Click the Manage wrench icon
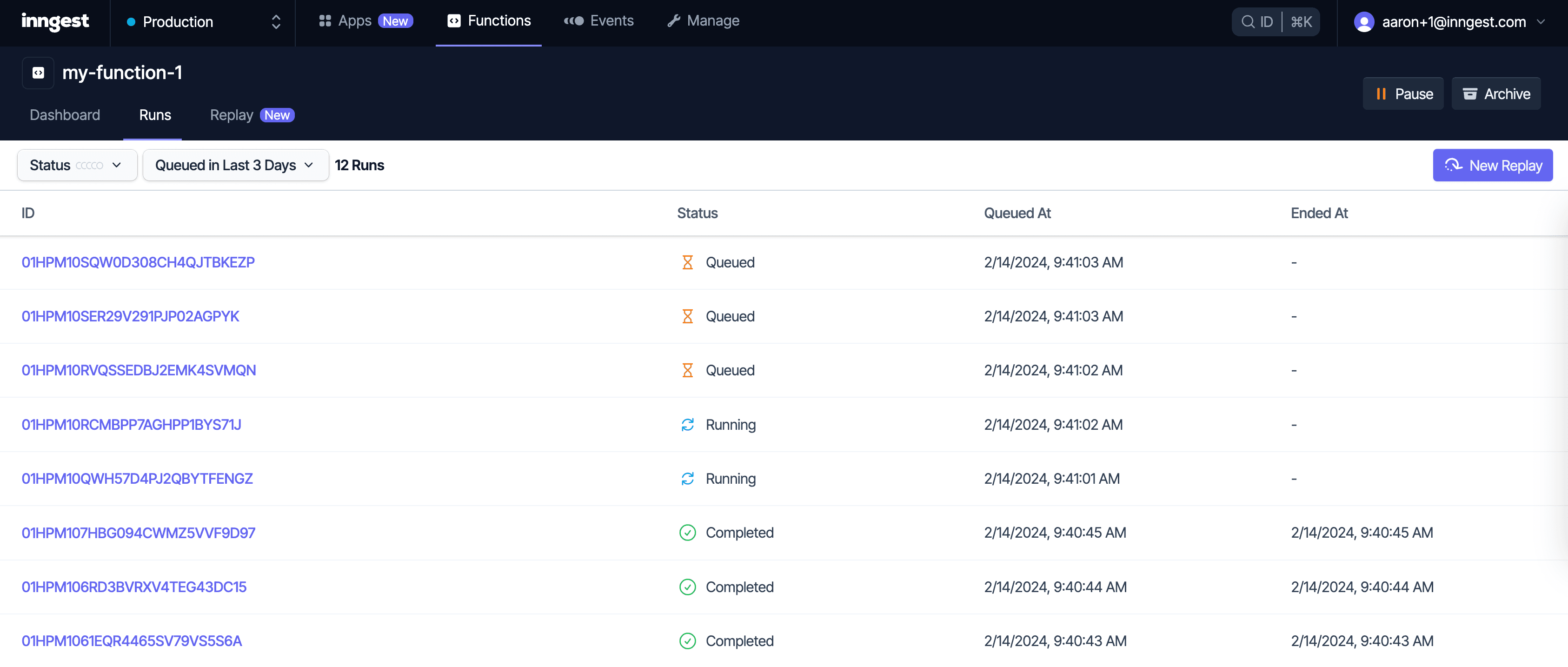The height and width of the screenshot is (667, 1568). [x=673, y=21]
